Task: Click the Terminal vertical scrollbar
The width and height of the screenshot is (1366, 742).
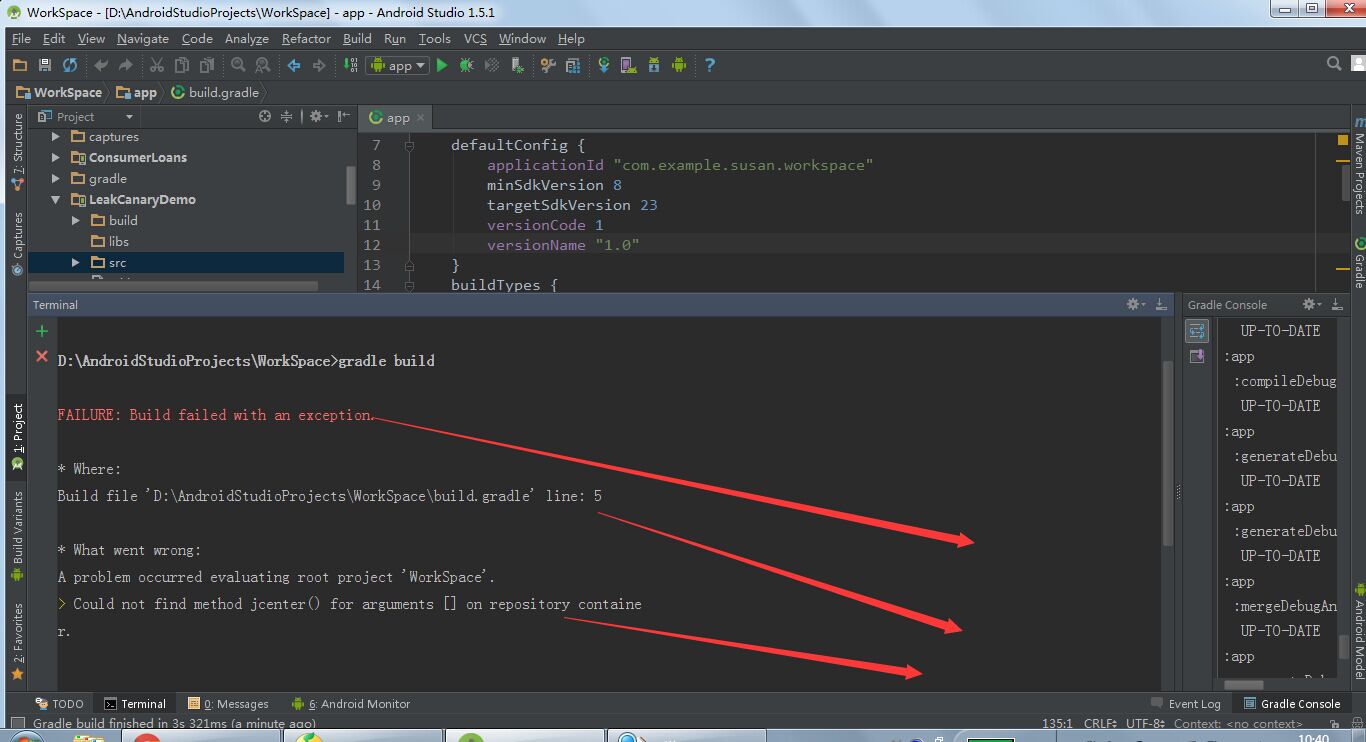Action: pyautogui.click(x=1167, y=453)
